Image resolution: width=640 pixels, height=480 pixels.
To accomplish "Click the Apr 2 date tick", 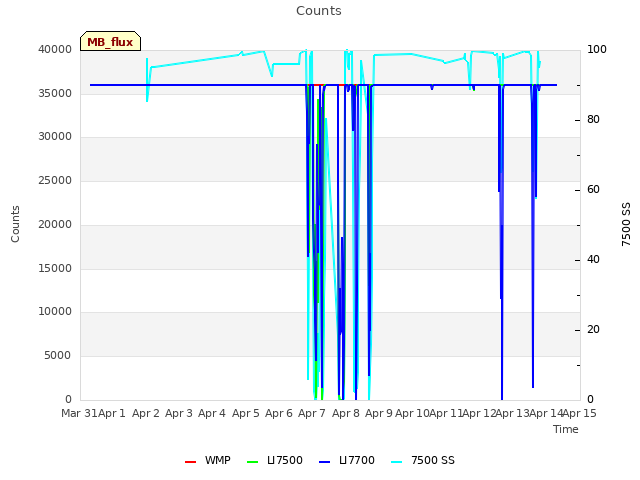I will pyautogui.click(x=146, y=413).
